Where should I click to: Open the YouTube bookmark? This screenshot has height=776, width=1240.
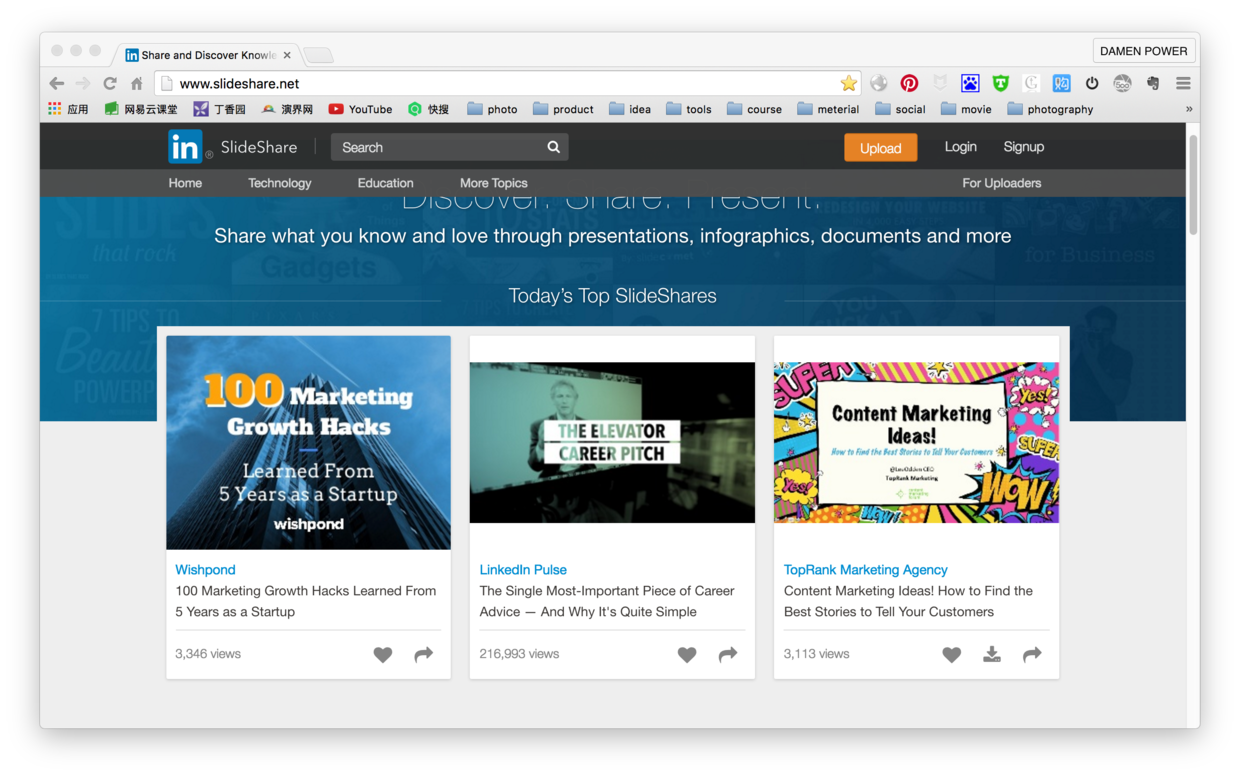(360, 109)
